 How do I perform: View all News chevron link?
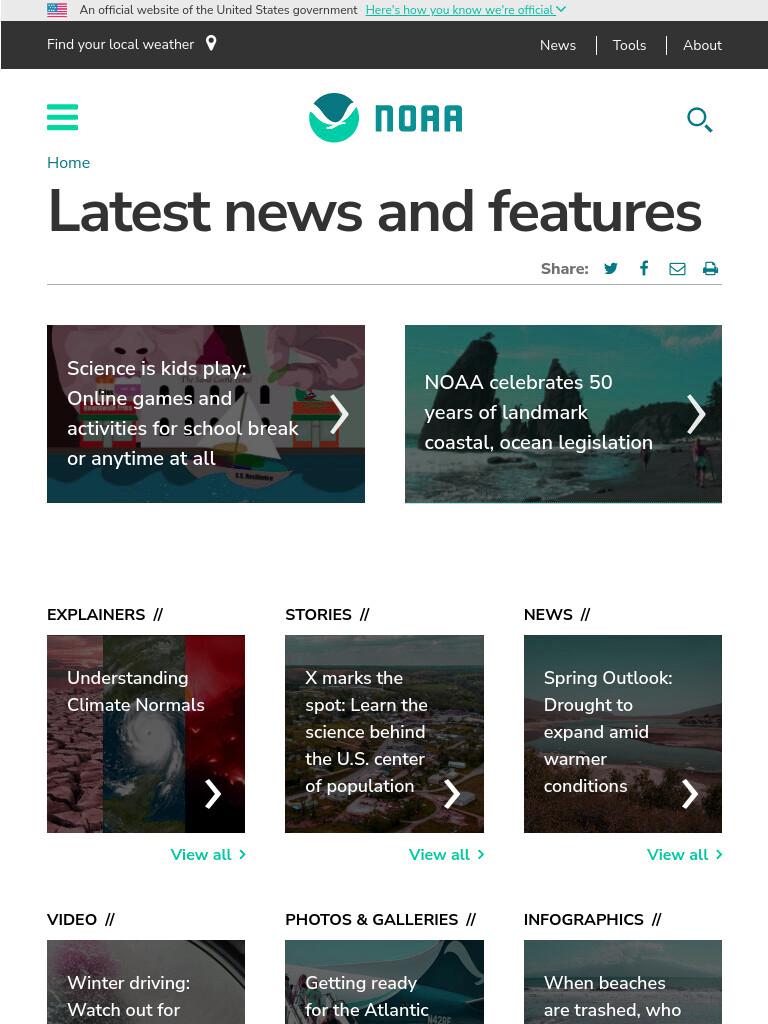tap(684, 854)
